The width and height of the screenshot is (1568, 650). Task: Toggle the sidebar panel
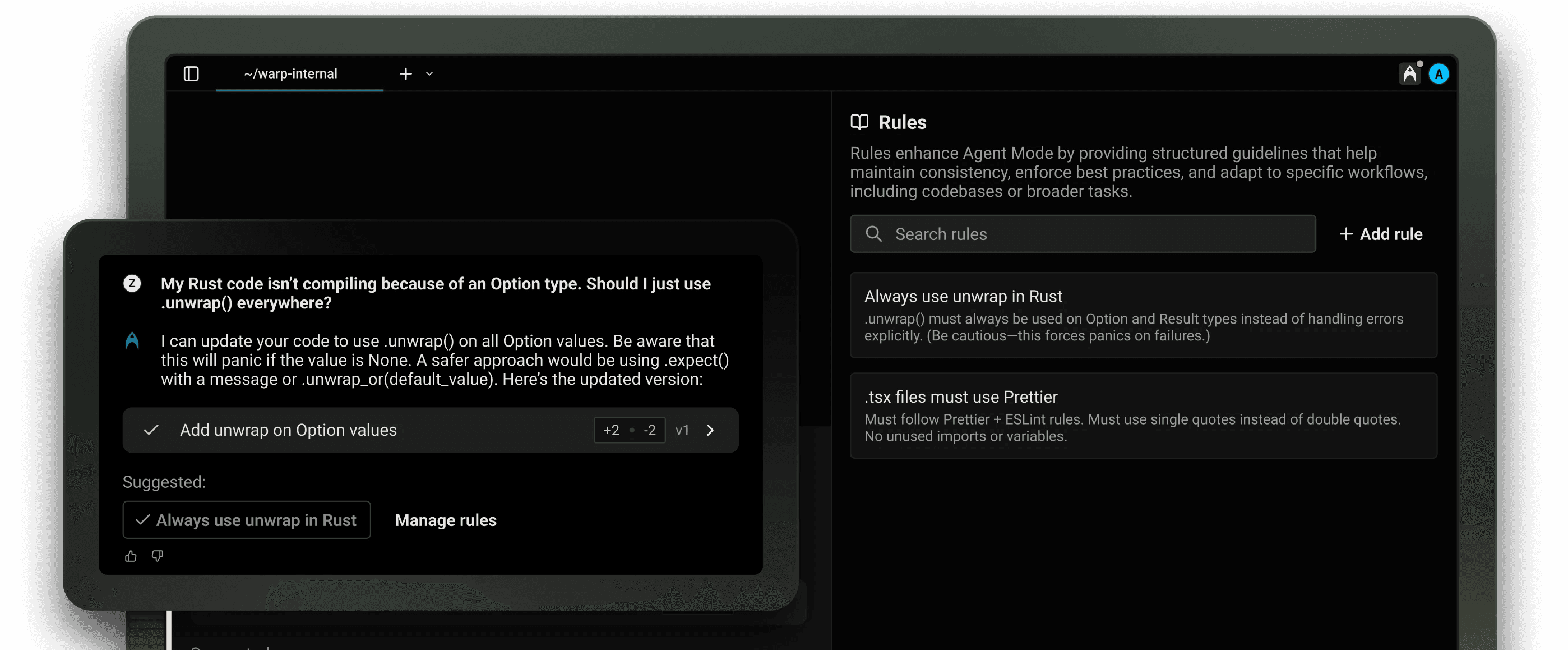tap(191, 73)
